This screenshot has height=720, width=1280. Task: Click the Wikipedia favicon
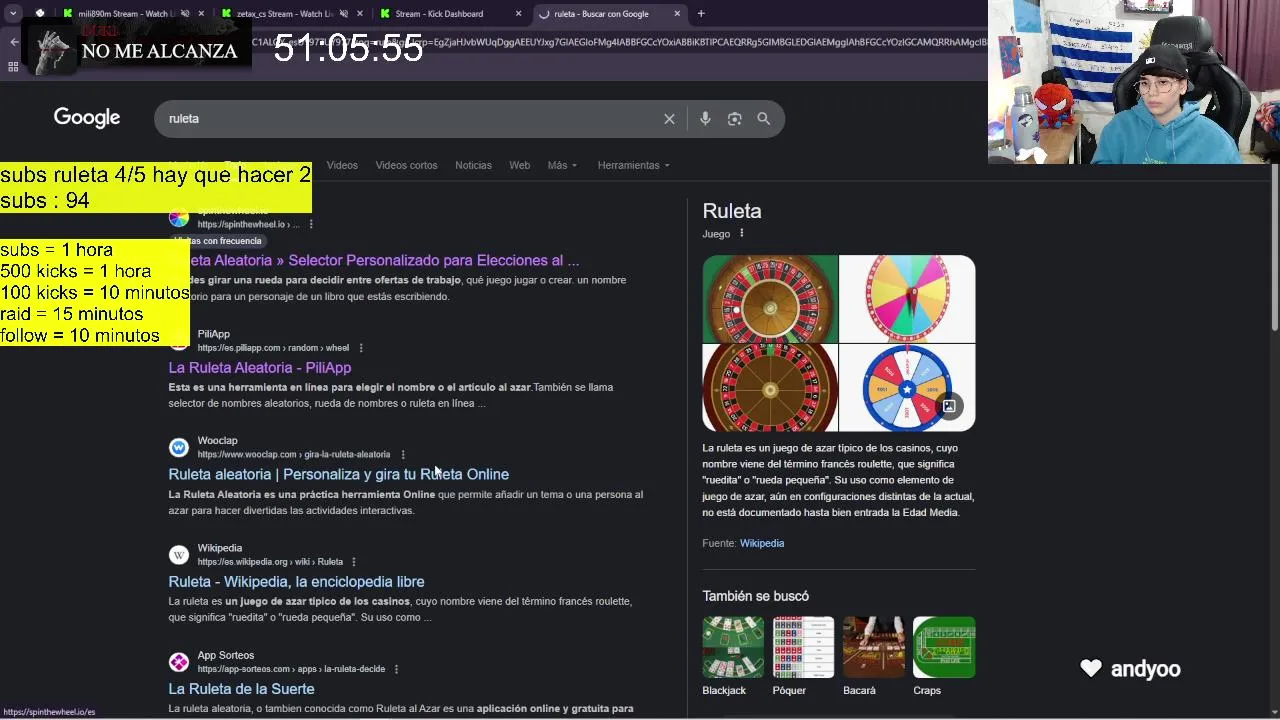179,554
